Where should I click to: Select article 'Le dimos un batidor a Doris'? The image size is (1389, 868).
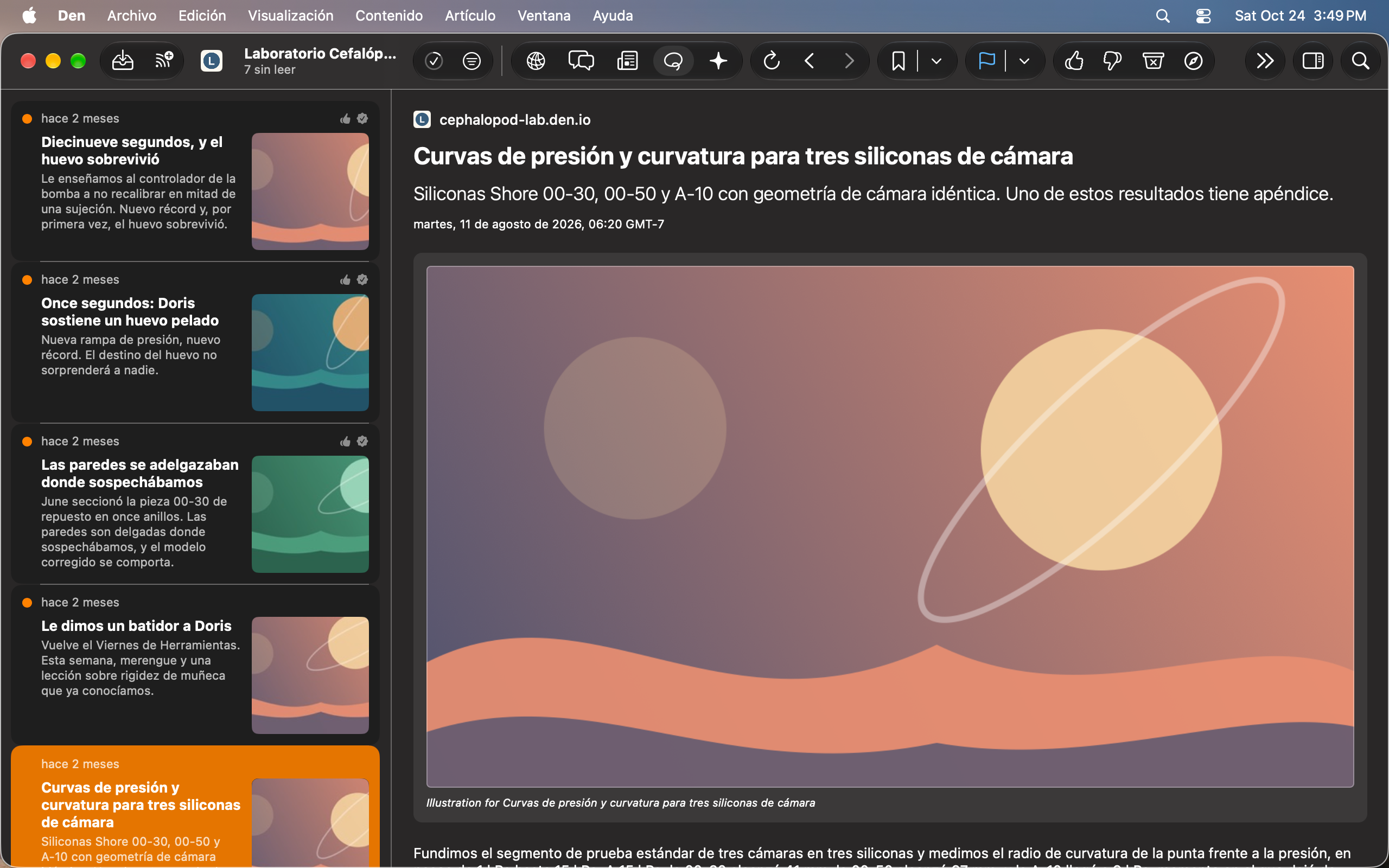[195, 665]
